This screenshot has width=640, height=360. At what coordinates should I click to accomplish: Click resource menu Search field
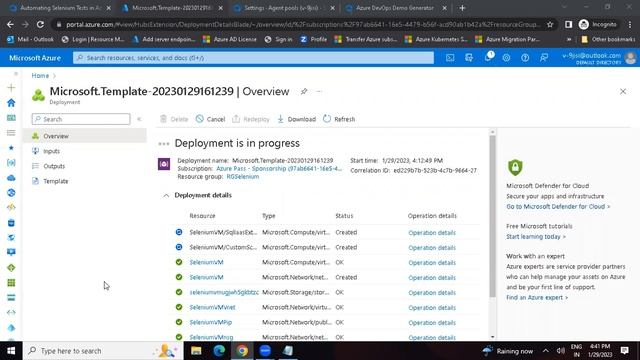[x=81, y=119]
